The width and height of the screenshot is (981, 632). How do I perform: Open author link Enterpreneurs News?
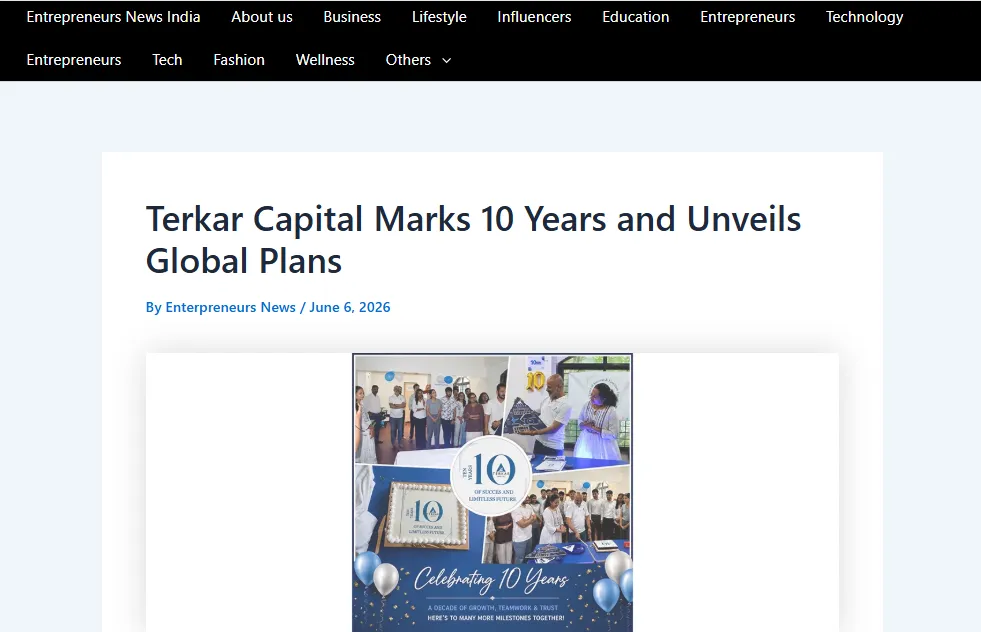pyautogui.click(x=230, y=307)
